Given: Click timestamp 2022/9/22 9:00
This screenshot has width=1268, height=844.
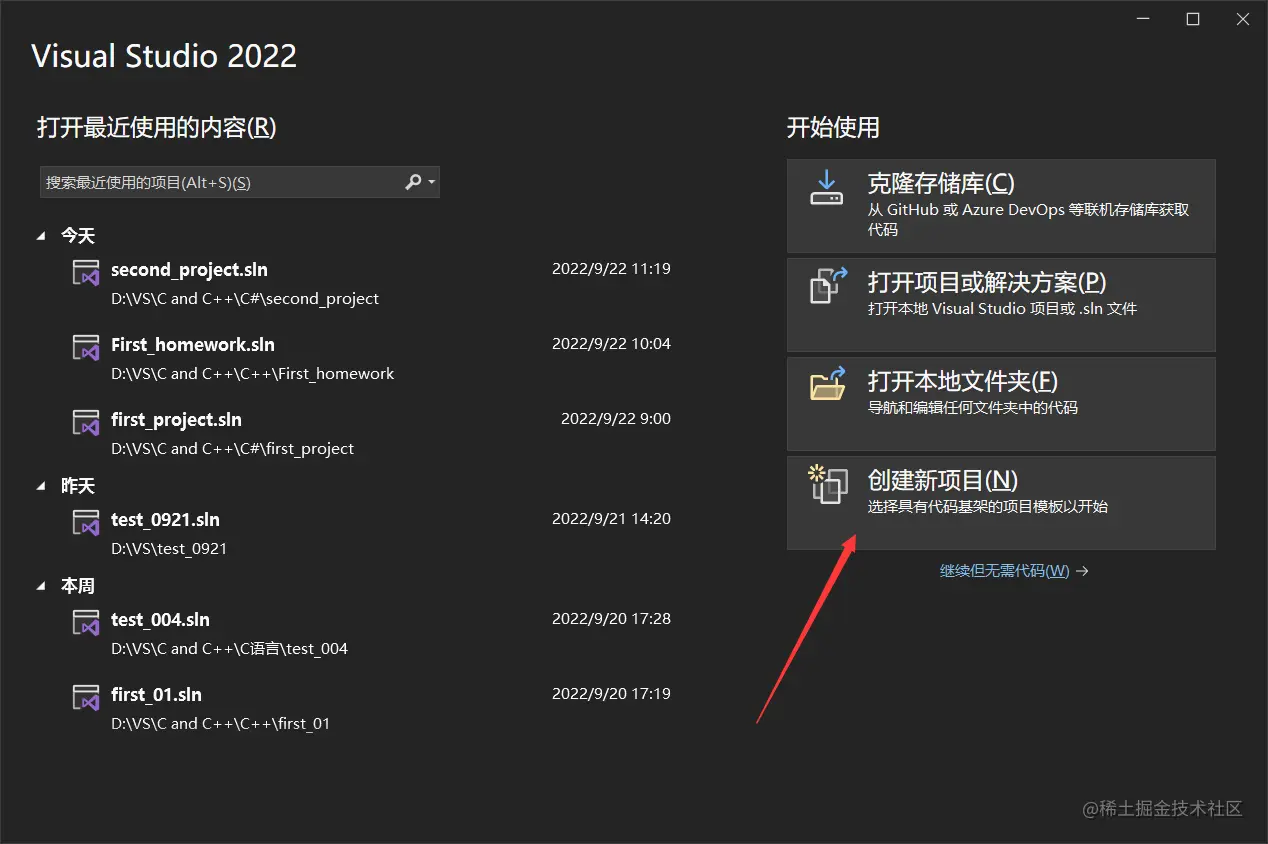Looking at the screenshot, I should click(x=616, y=419).
